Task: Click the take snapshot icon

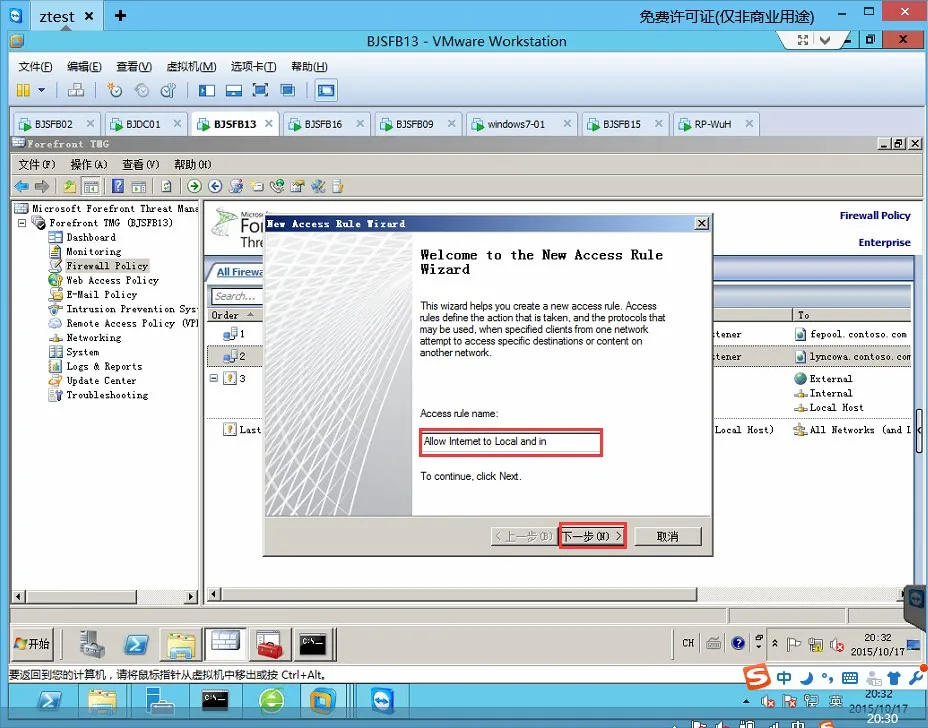Action: click(114, 90)
